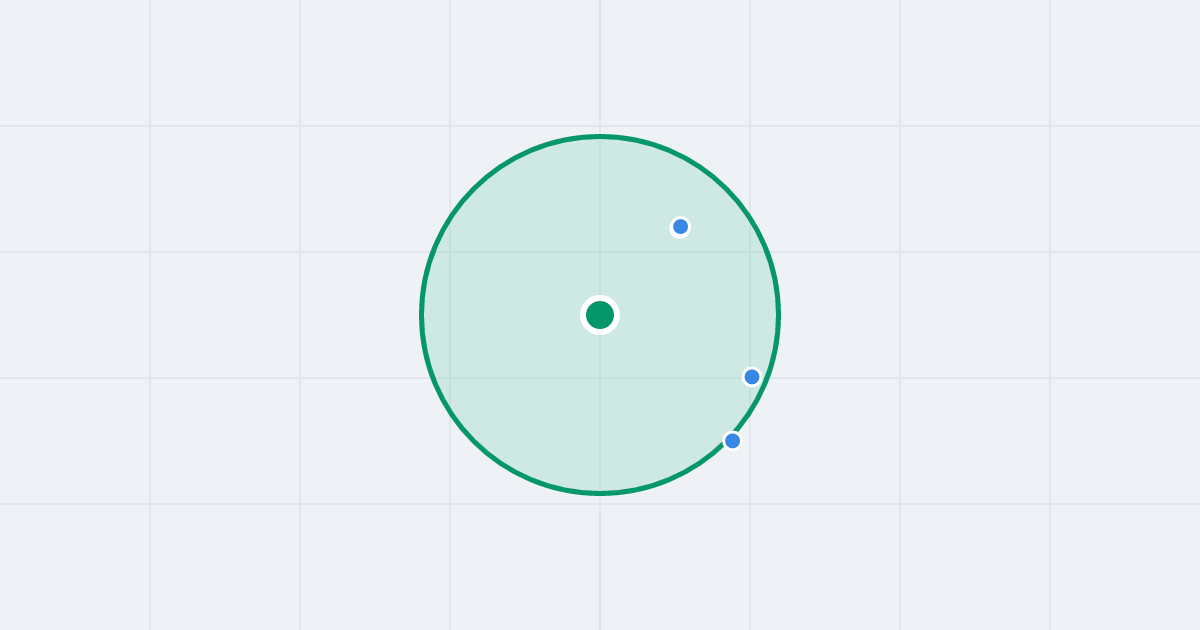Select the lowest blue dot on the circle's outline
Viewport: 1200px width, 630px height.
click(732, 441)
